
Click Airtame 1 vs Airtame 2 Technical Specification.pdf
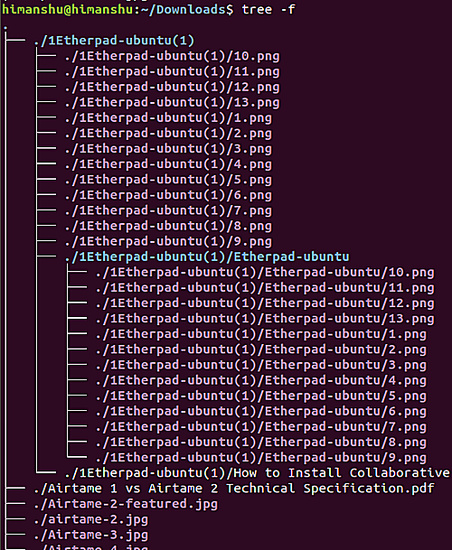tap(234, 488)
